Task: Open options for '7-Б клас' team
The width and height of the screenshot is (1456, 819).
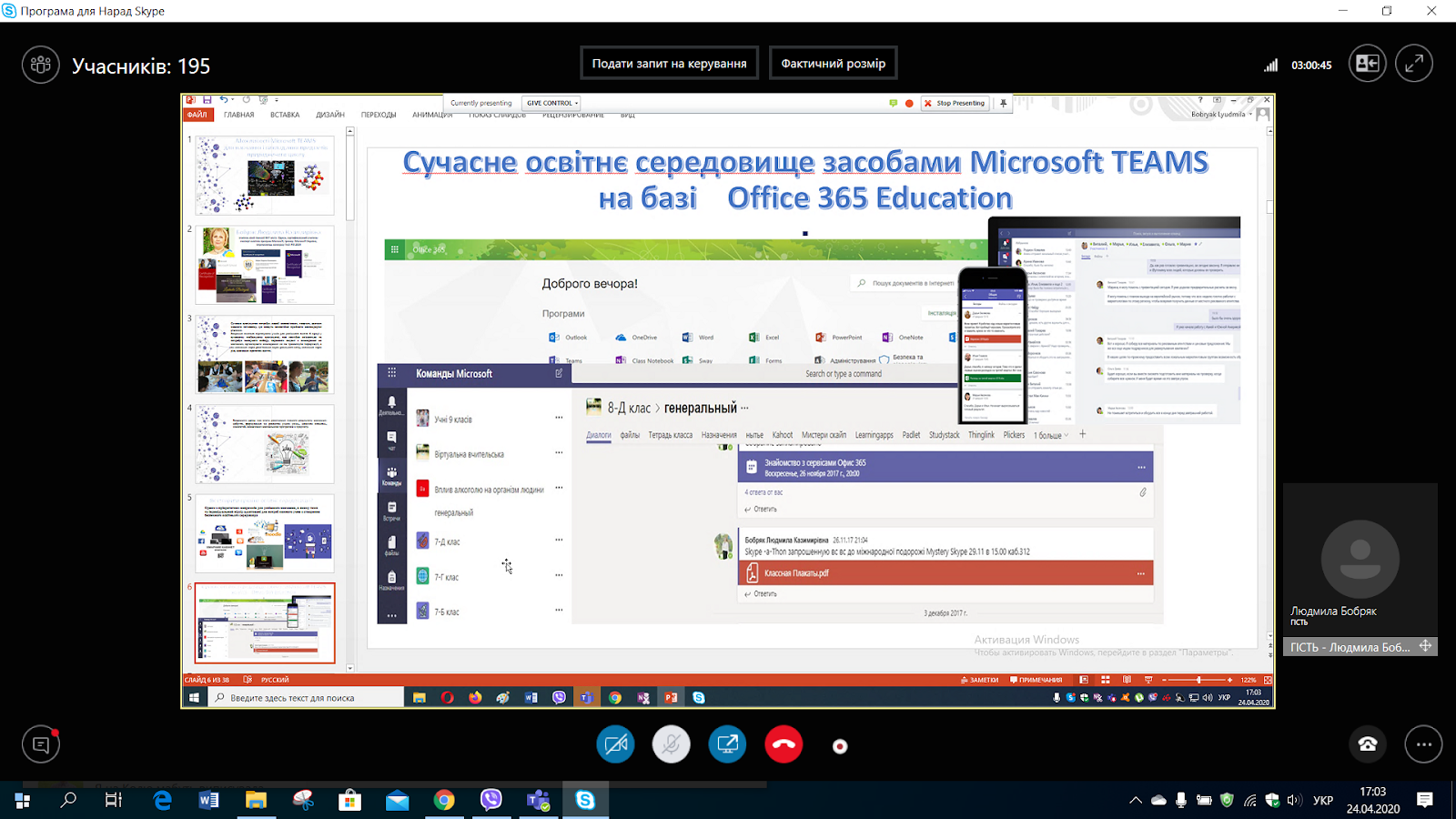Action: point(559,611)
